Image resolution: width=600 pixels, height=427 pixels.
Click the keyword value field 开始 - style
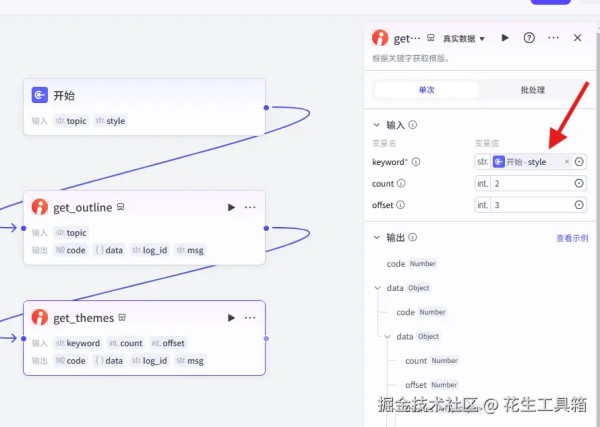531,162
